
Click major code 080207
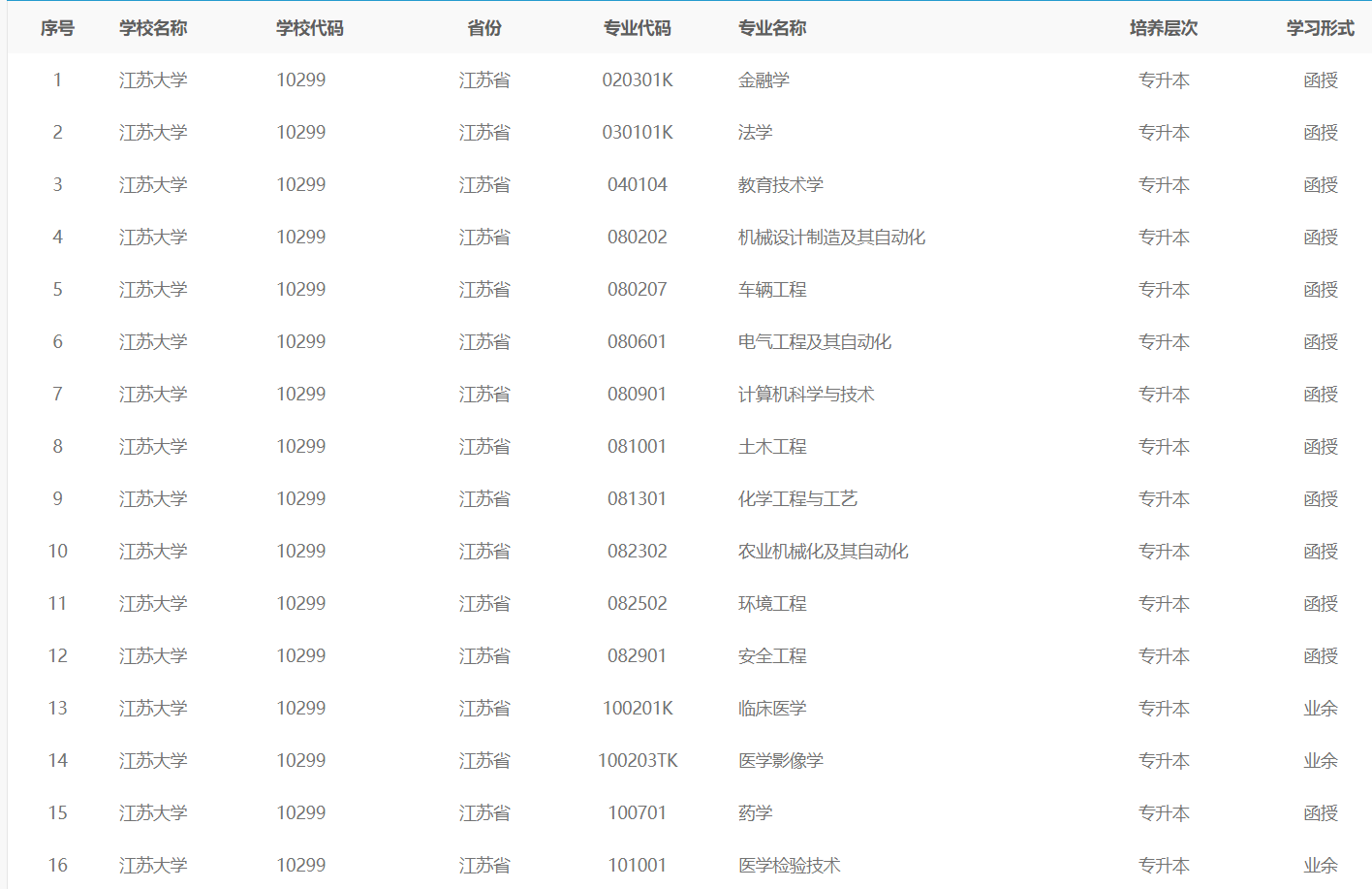pyautogui.click(x=638, y=290)
